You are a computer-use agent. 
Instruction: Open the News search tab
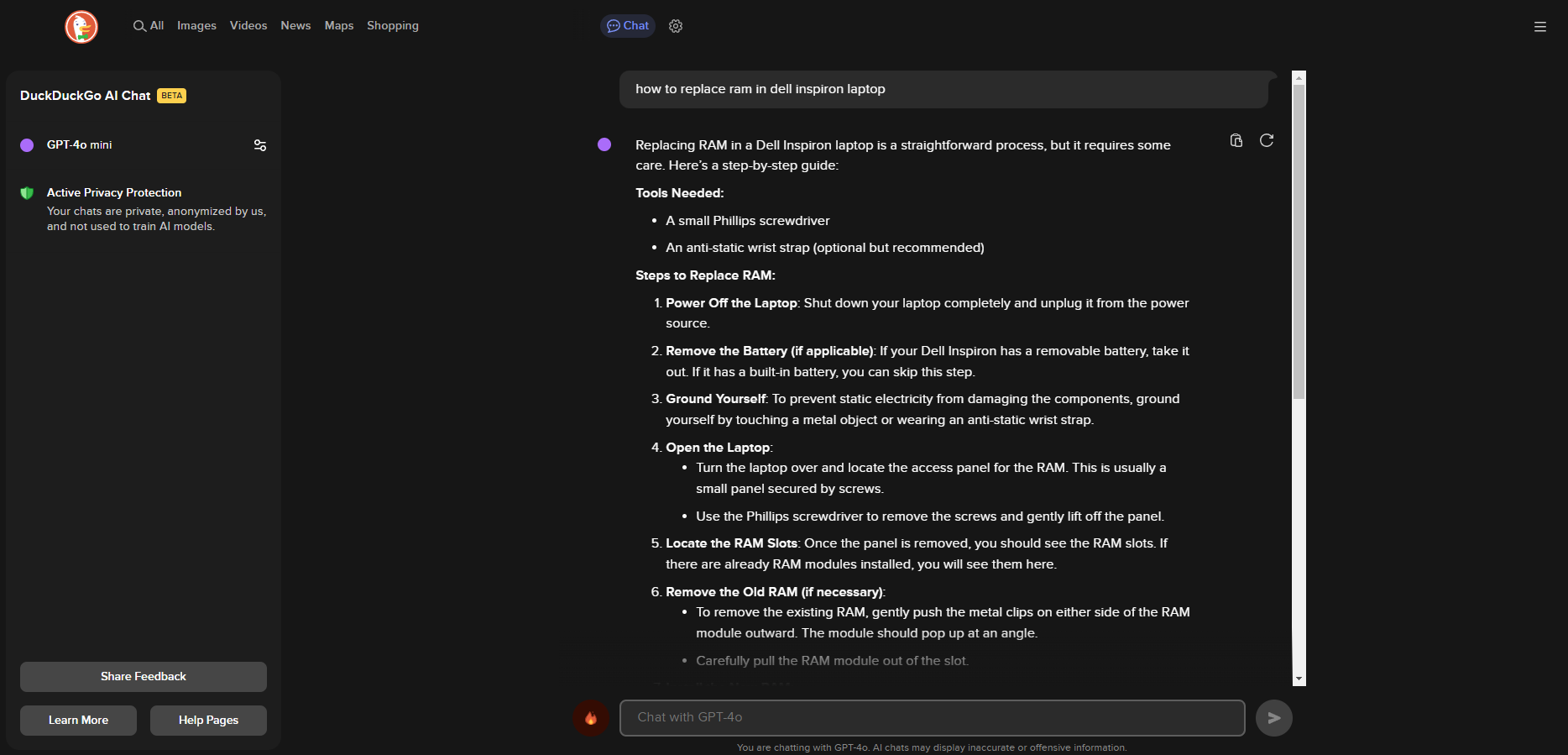click(295, 26)
